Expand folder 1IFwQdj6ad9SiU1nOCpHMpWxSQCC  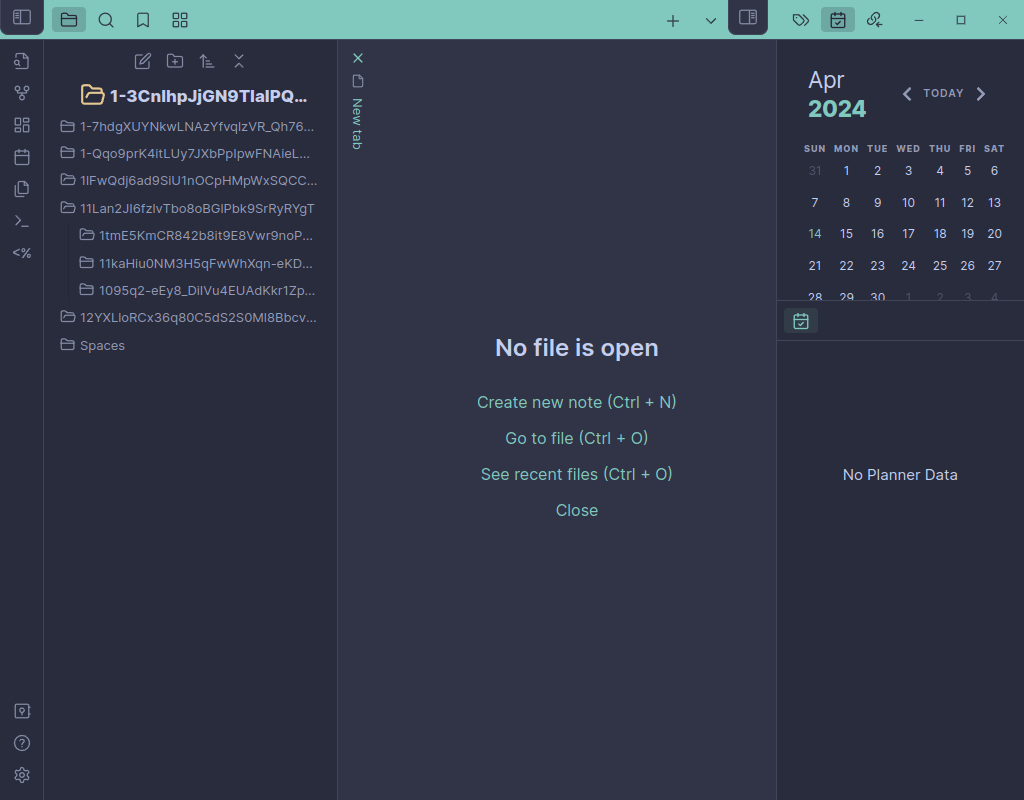click(187, 180)
